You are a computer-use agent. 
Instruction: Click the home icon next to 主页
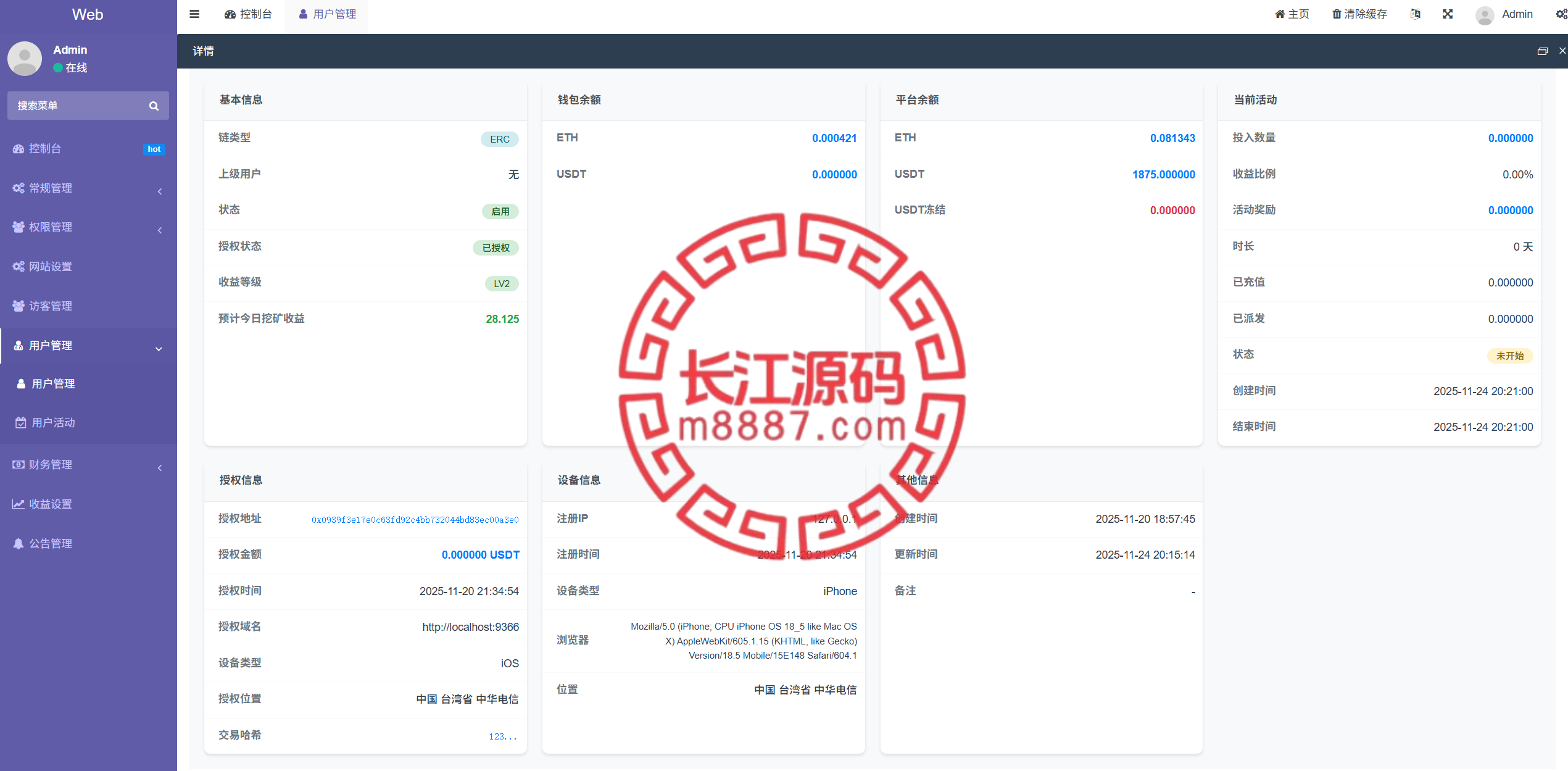point(1280,14)
